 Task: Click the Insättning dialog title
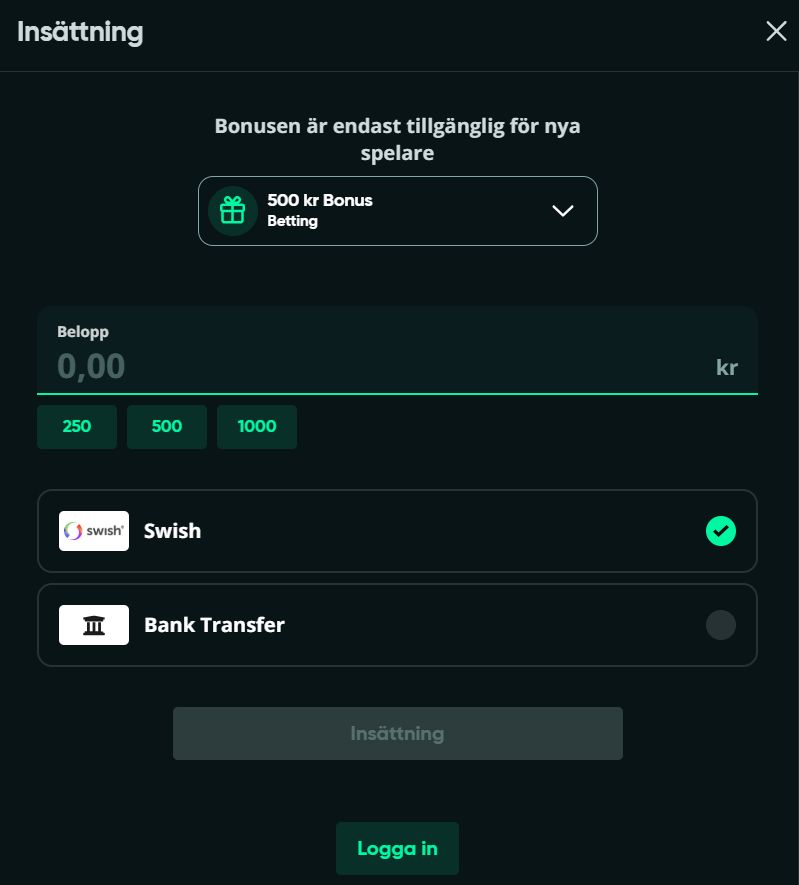pos(80,32)
